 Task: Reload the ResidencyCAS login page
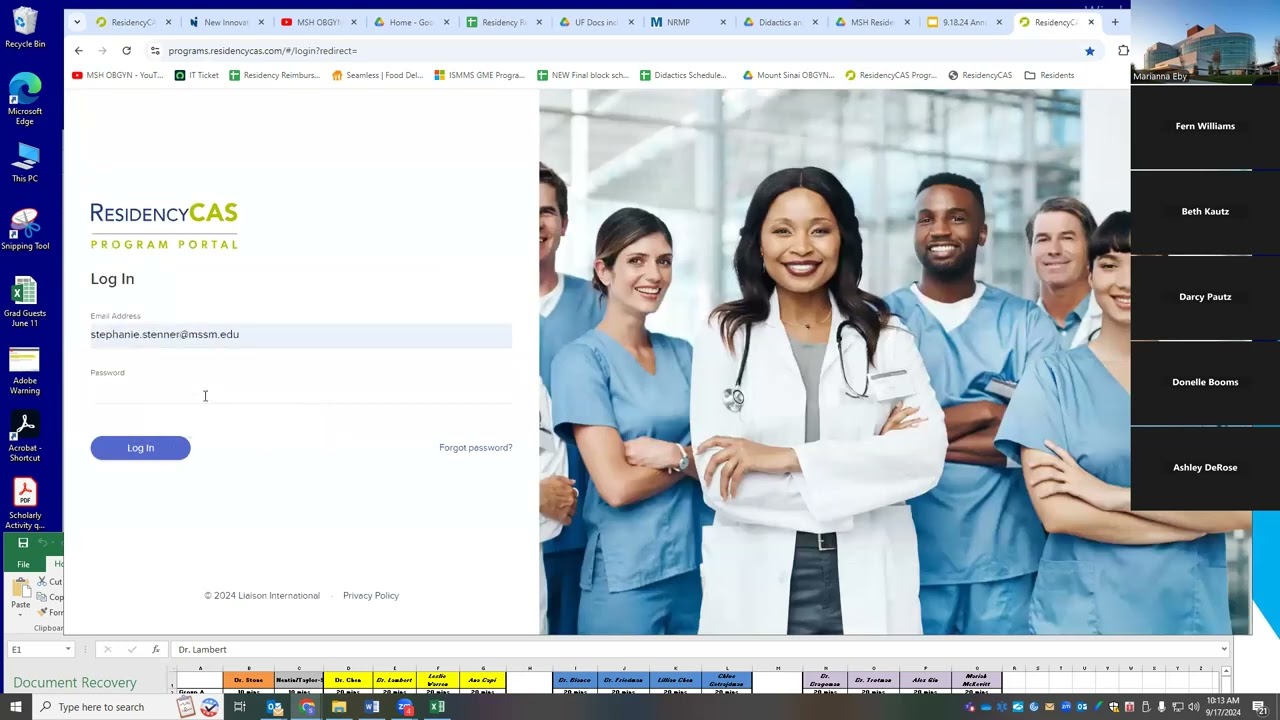[x=126, y=50]
